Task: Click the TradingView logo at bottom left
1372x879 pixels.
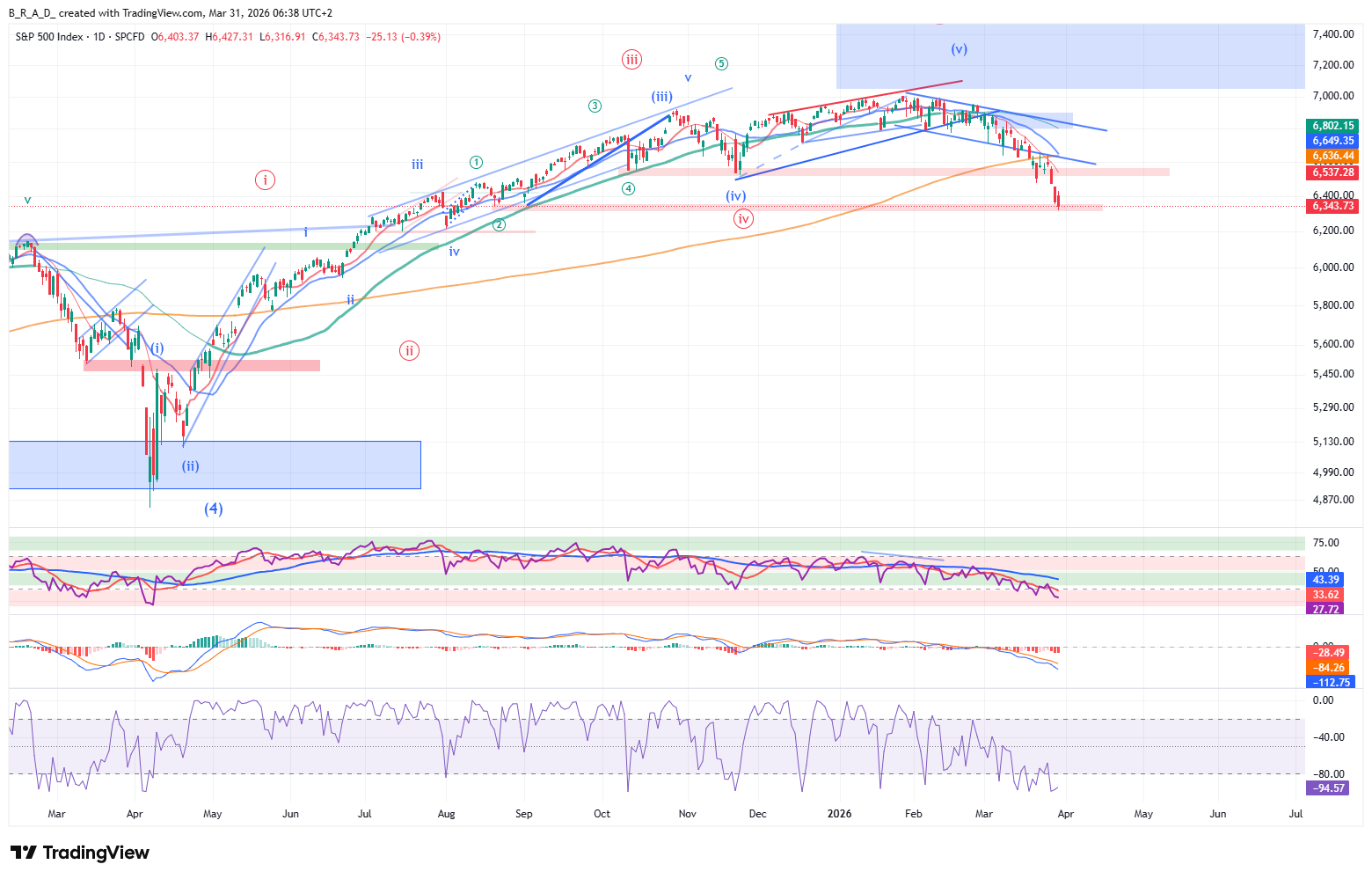Action: point(80,853)
